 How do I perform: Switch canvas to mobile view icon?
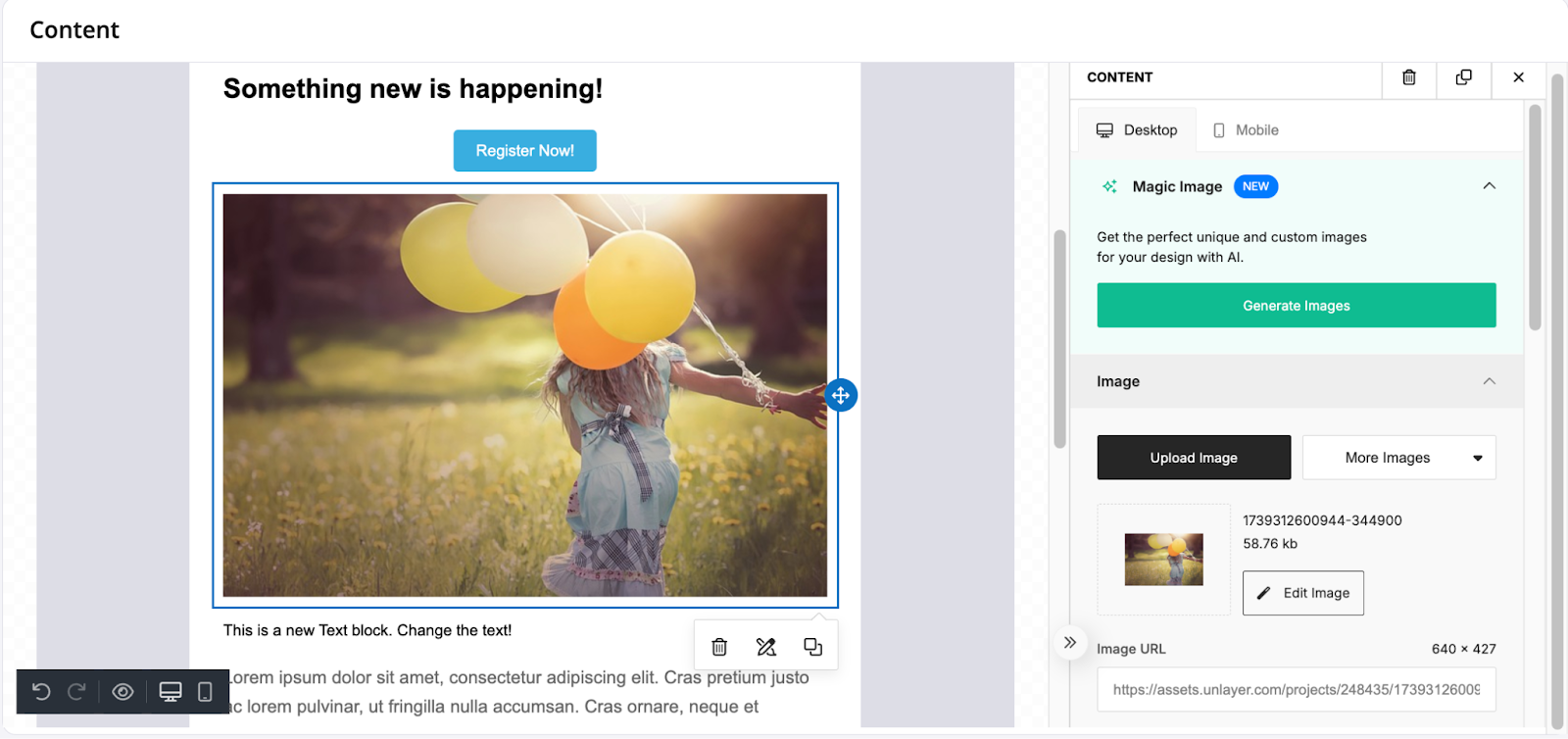pyautogui.click(x=205, y=692)
